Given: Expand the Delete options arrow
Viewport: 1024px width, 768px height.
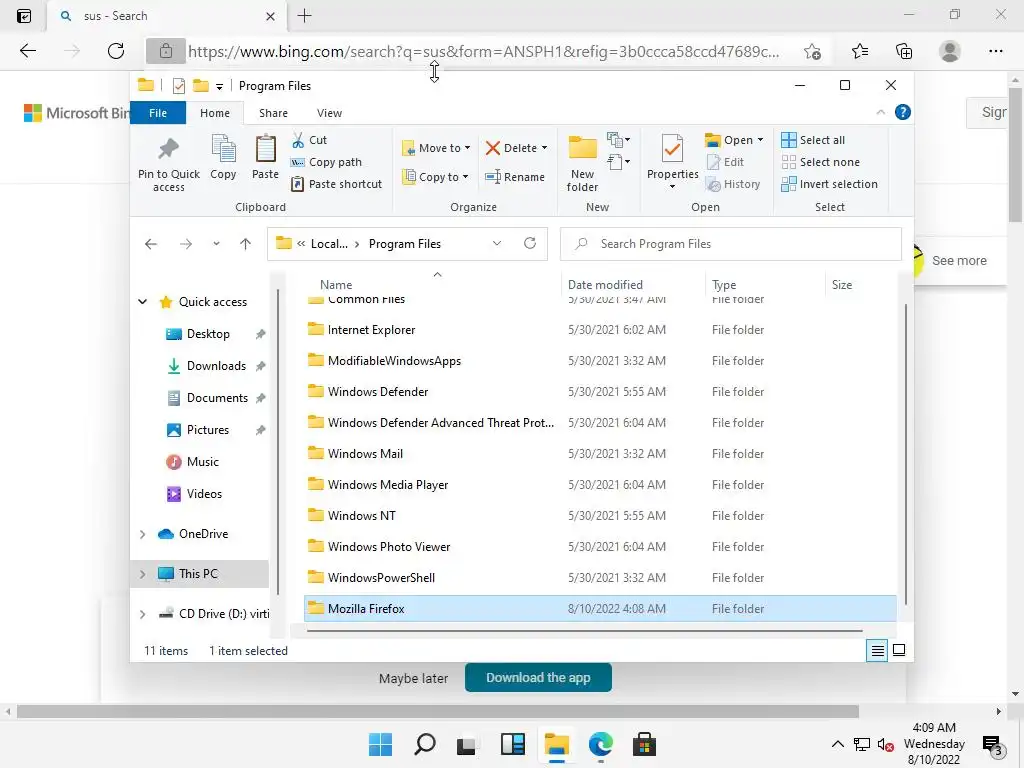Looking at the screenshot, I should point(544,148).
